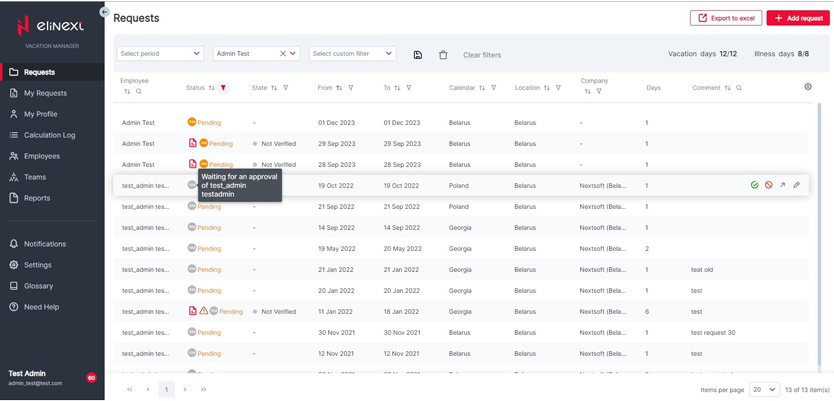Click the Add request button
The height and width of the screenshot is (401, 834).
(x=798, y=18)
